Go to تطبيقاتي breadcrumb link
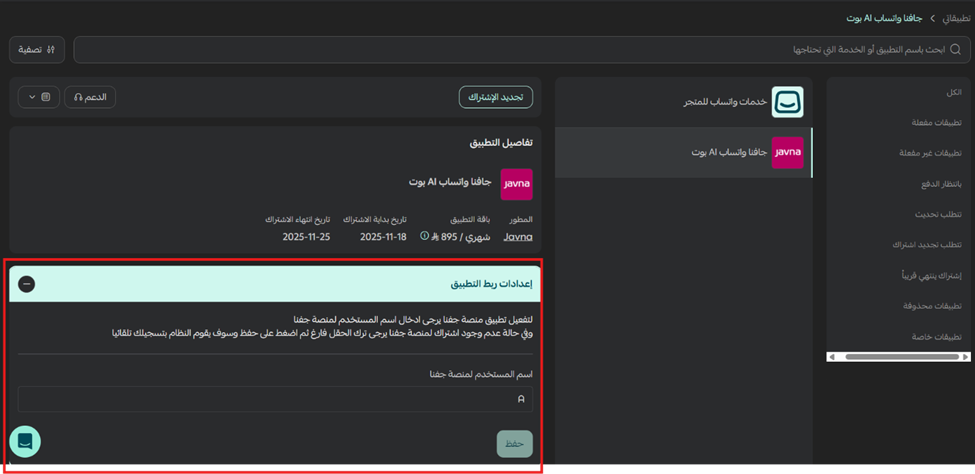The width and height of the screenshot is (975, 474). 956,19
